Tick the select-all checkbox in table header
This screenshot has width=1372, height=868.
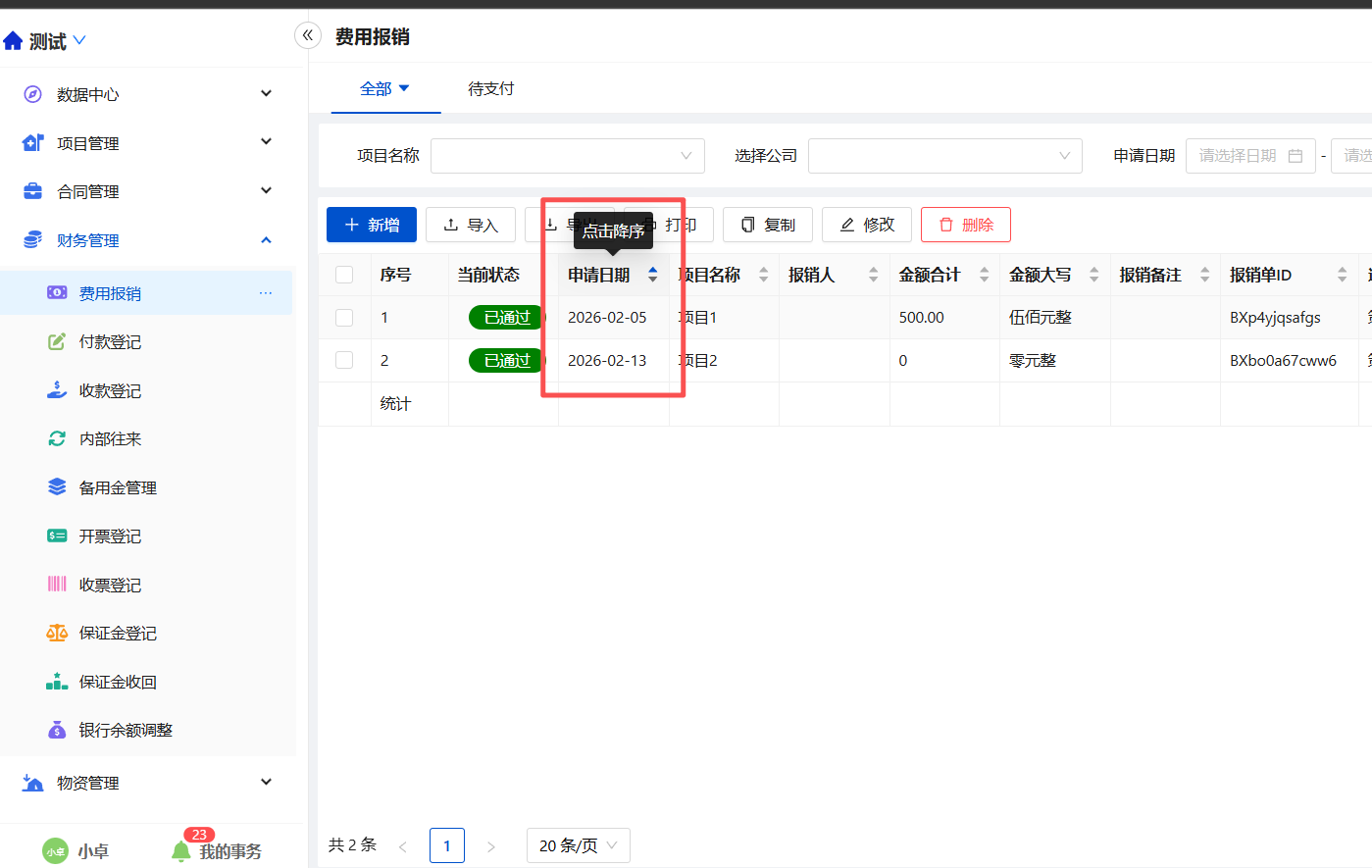click(344, 275)
